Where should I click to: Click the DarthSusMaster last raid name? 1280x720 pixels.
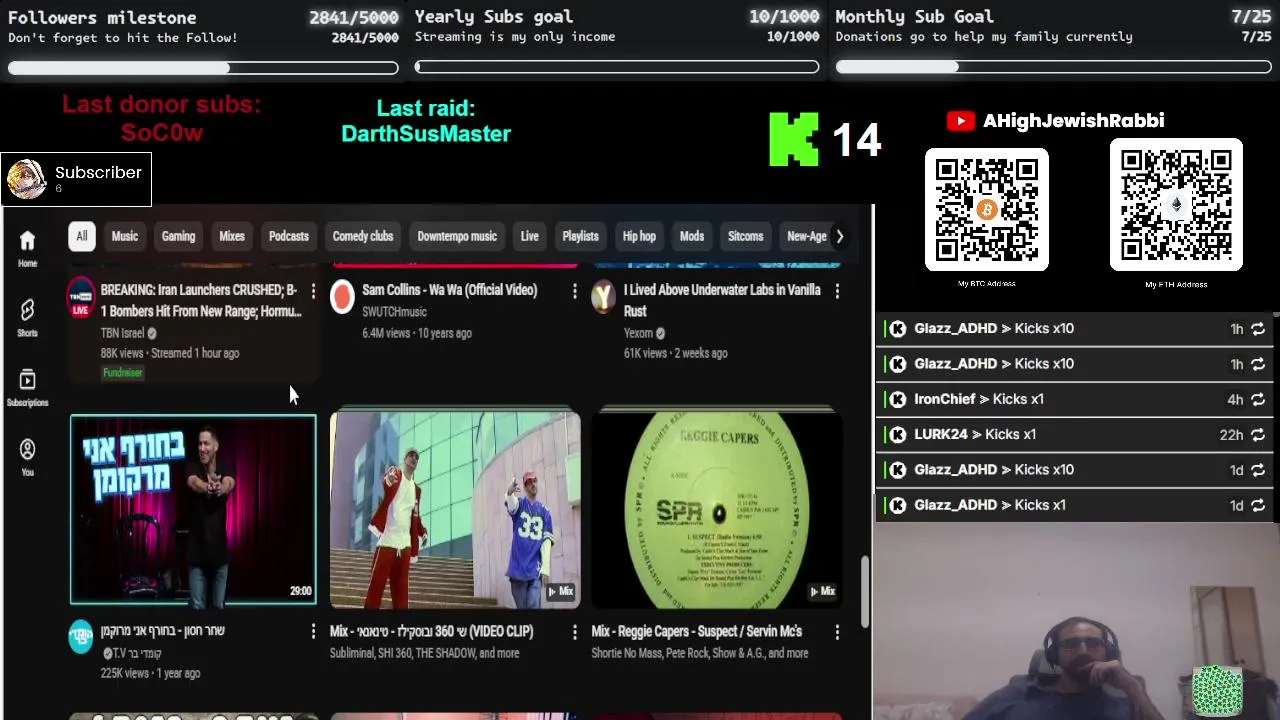coord(426,134)
